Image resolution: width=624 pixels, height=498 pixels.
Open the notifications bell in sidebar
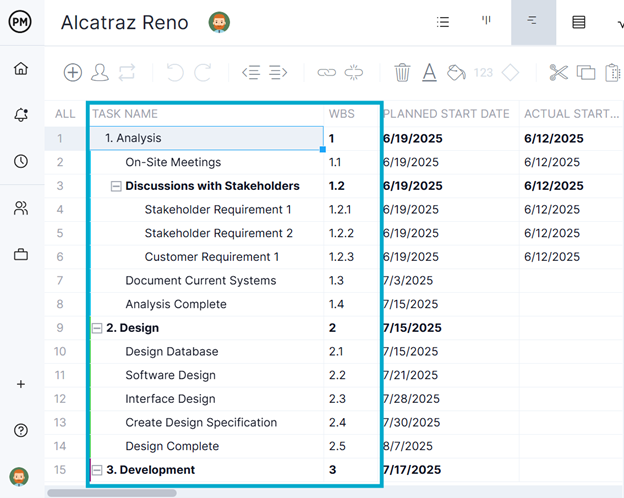click(21, 115)
